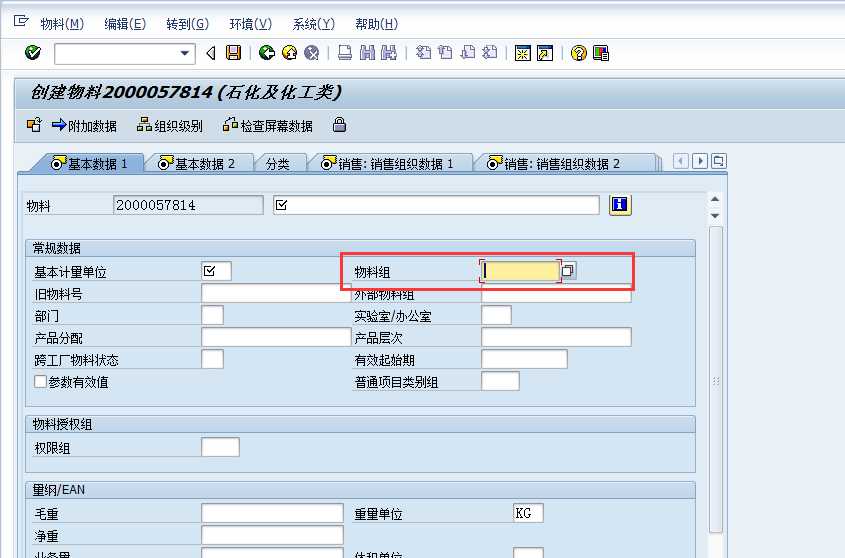The image size is (845, 558).
Task: Click the 权限组 input field
Action: pyautogui.click(x=220, y=447)
